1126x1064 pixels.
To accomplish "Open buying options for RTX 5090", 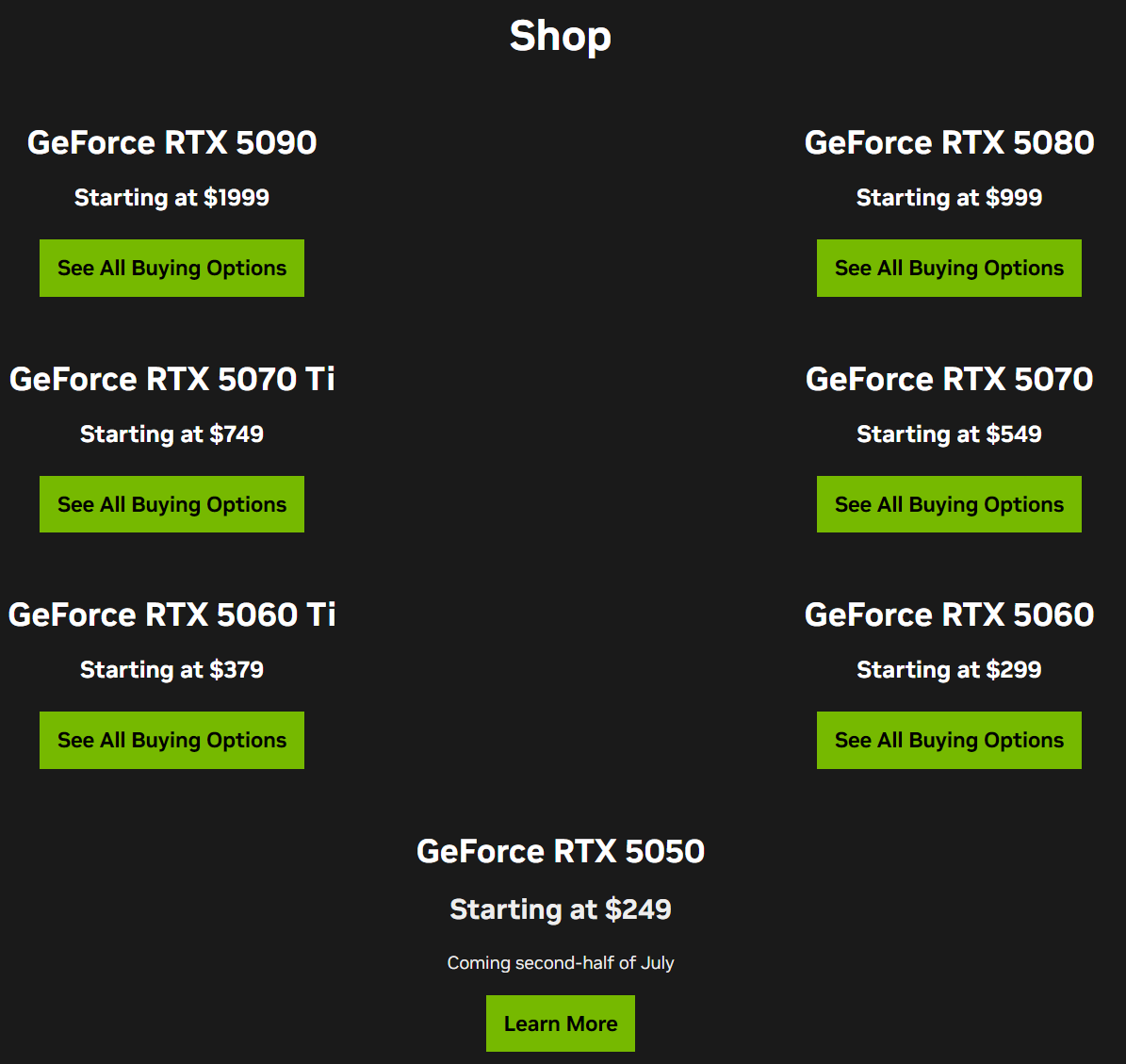I will tap(171, 268).
